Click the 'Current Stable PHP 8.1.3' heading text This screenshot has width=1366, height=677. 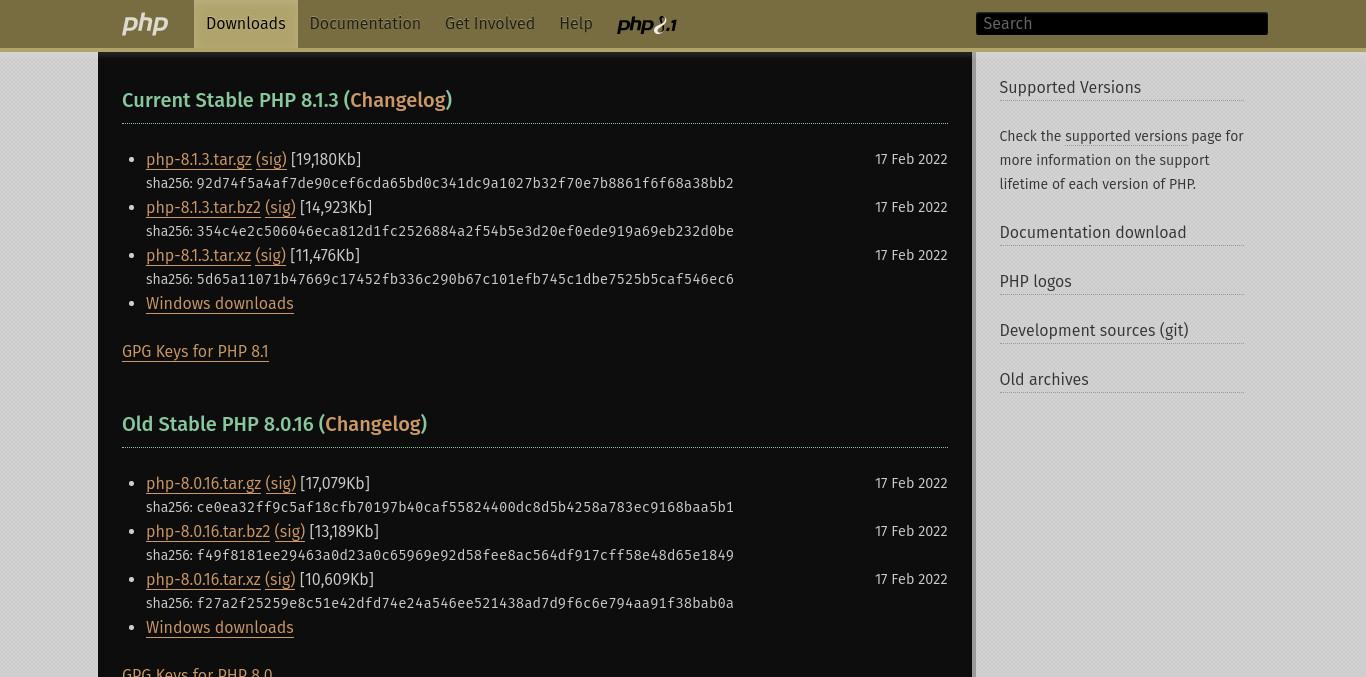230,100
